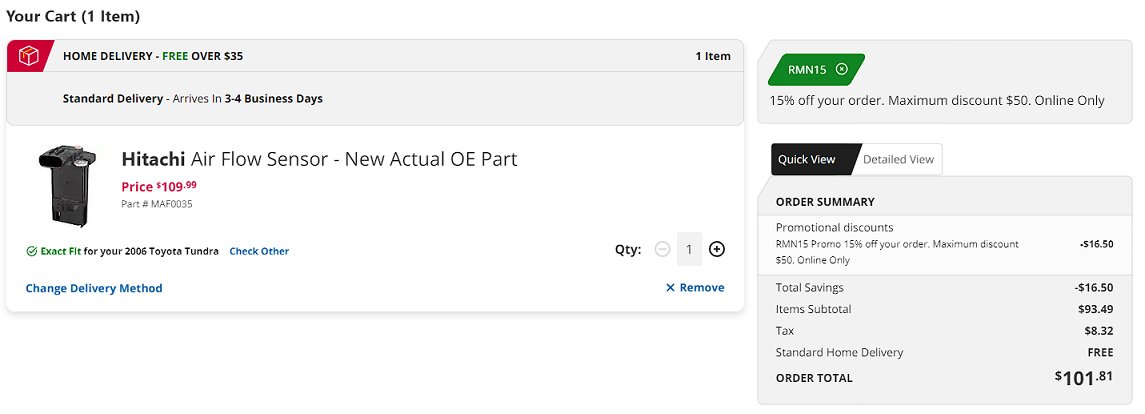Click the red home delivery box icon
The height and width of the screenshot is (414, 1145).
[29, 56]
